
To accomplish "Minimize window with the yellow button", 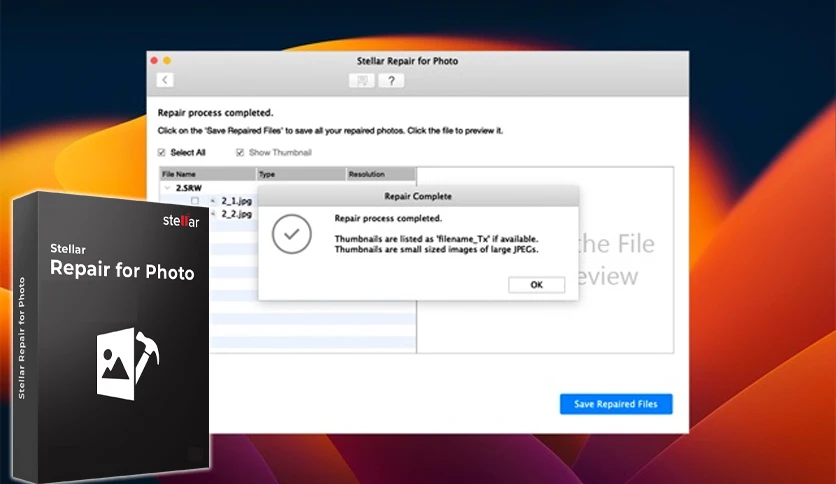I will click(x=167, y=61).
